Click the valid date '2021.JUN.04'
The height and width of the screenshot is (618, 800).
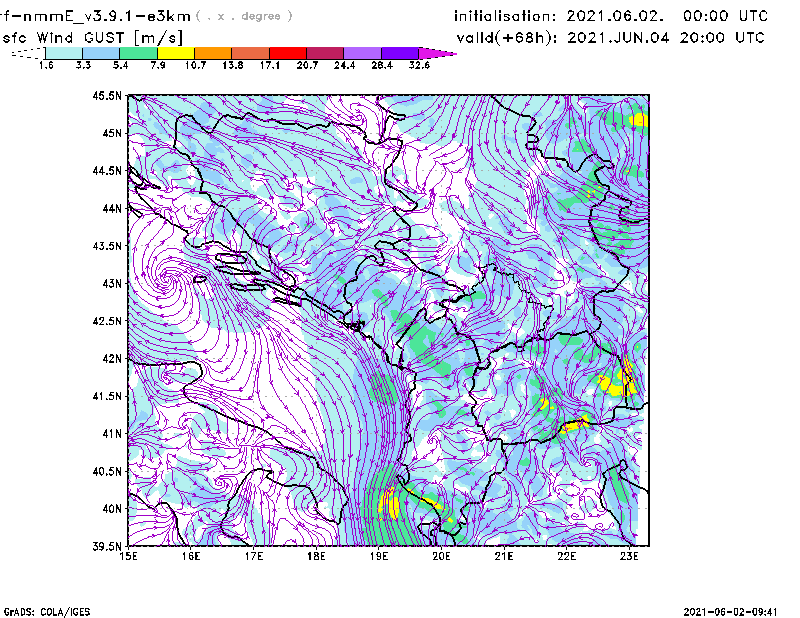point(619,38)
